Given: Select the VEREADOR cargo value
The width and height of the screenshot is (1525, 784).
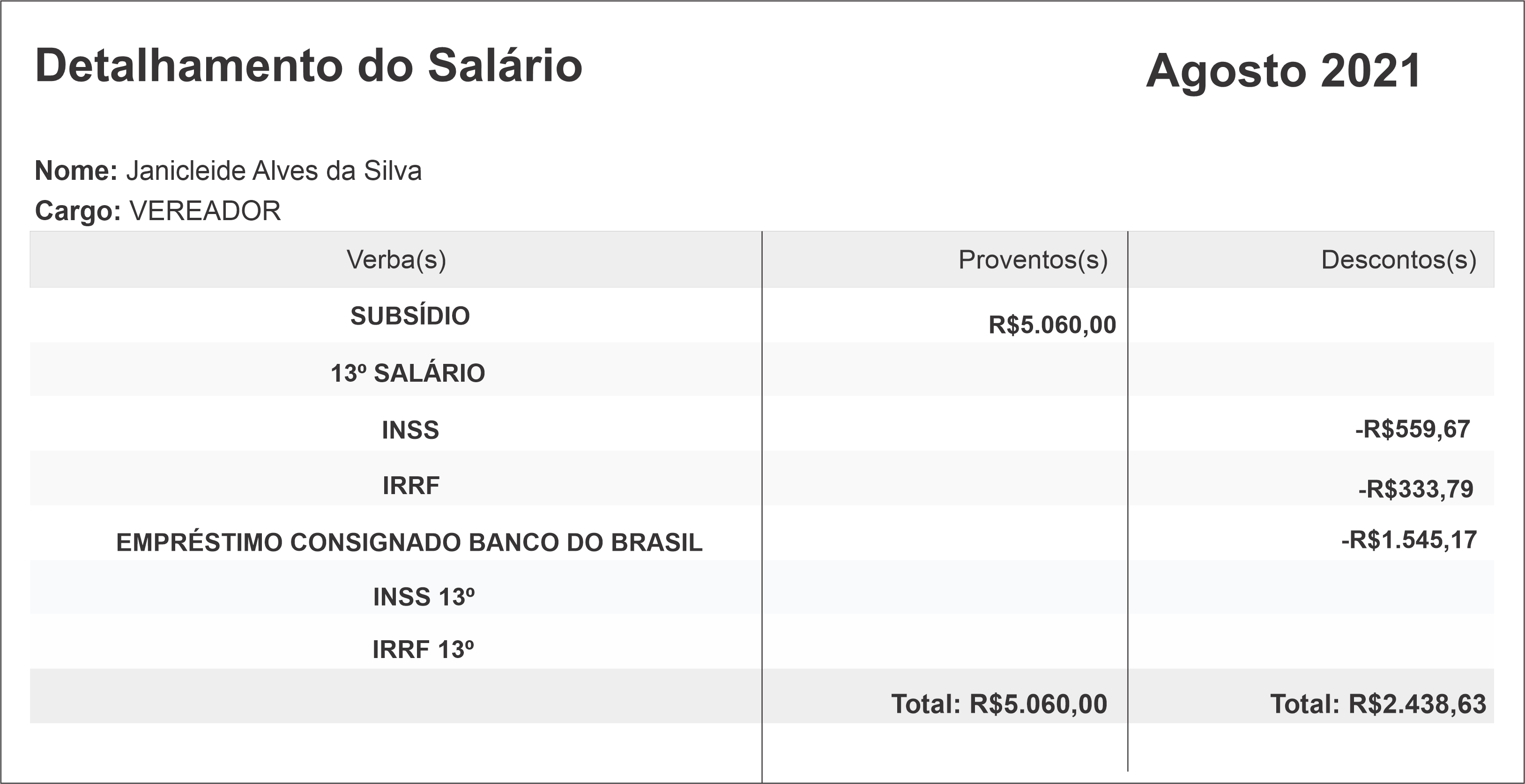Looking at the screenshot, I should point(205,211).
